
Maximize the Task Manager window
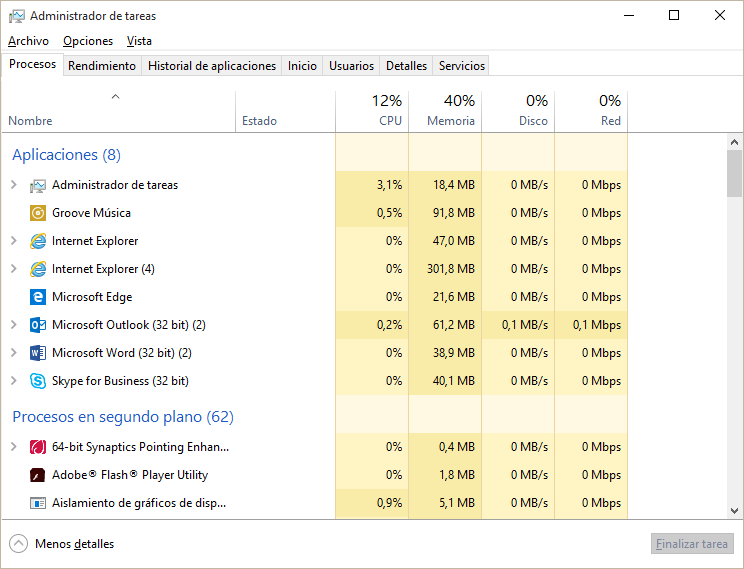[x=674, y=16]
